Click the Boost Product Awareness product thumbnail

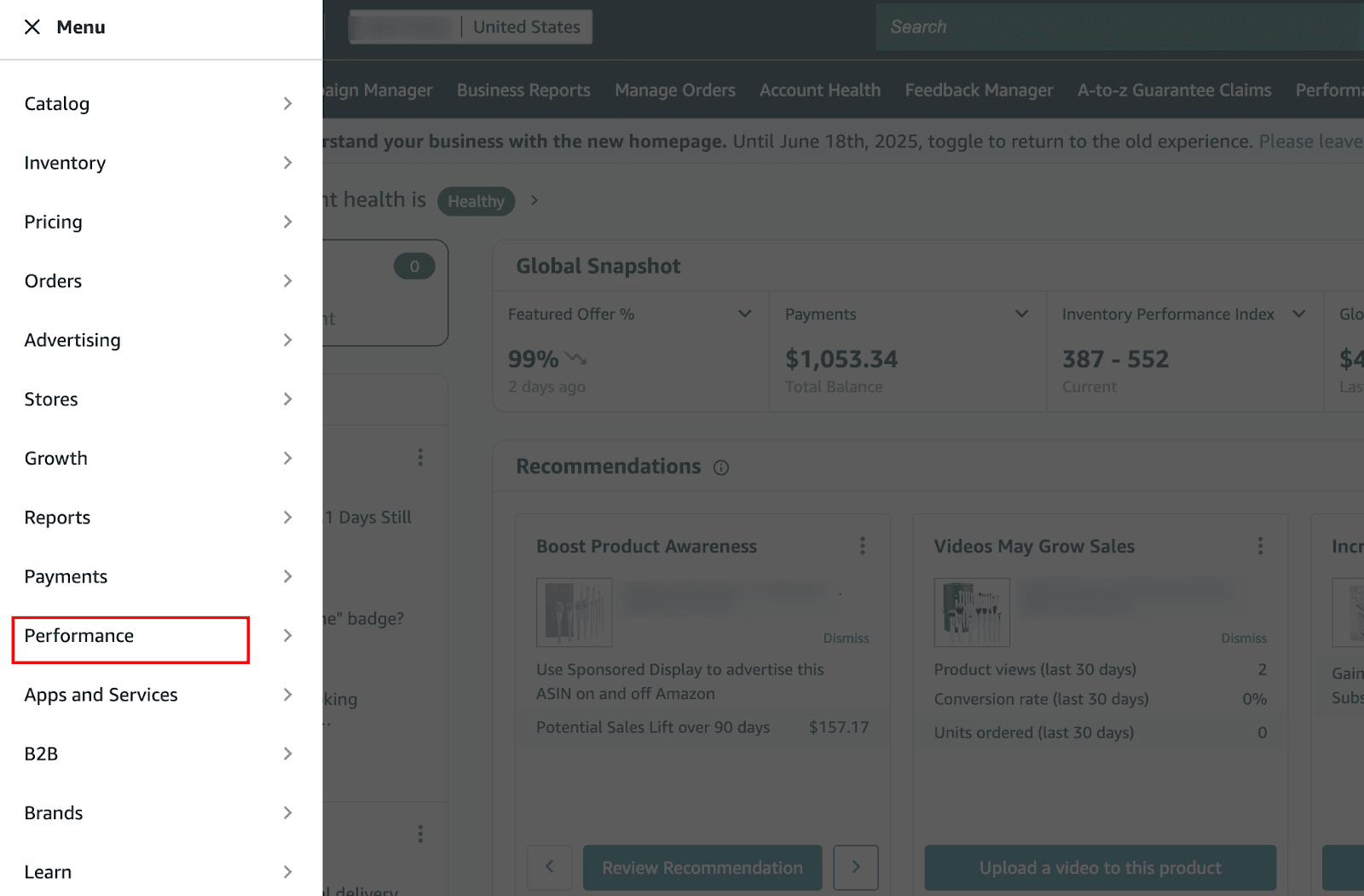(575, 612)
